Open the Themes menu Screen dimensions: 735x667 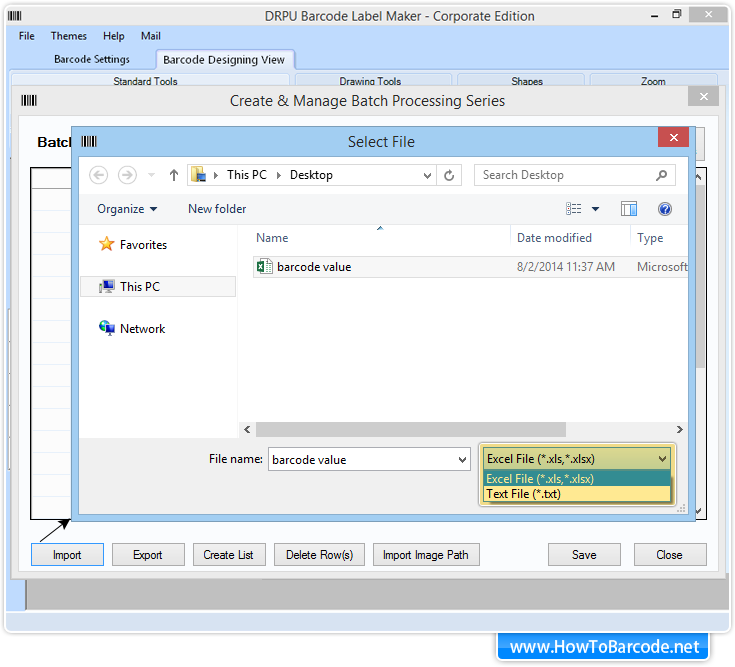pos(68,36)
